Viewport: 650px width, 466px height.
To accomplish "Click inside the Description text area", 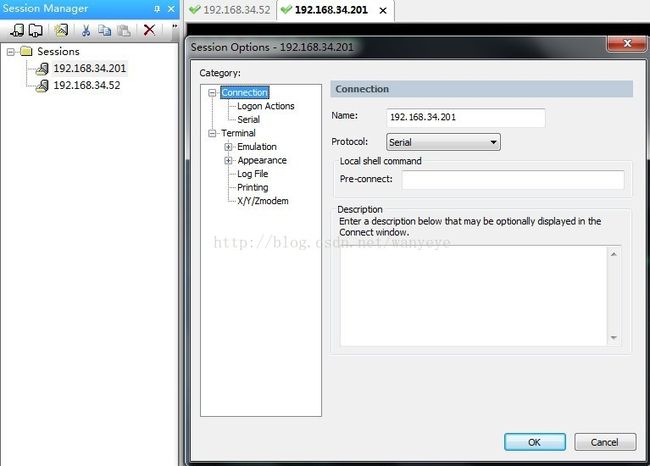I will click(x=473, y=296).
